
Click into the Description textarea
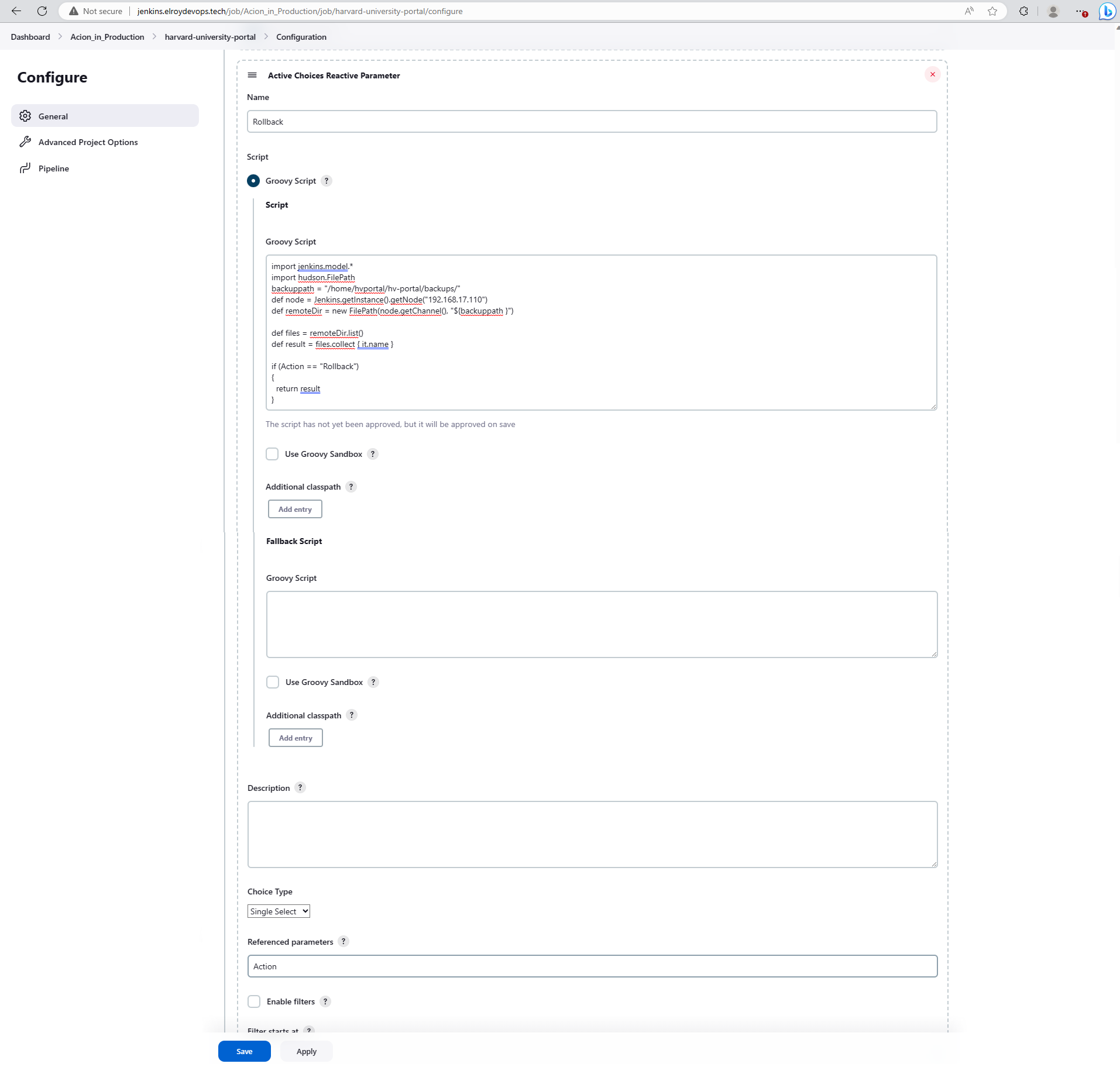pos(593,834)
